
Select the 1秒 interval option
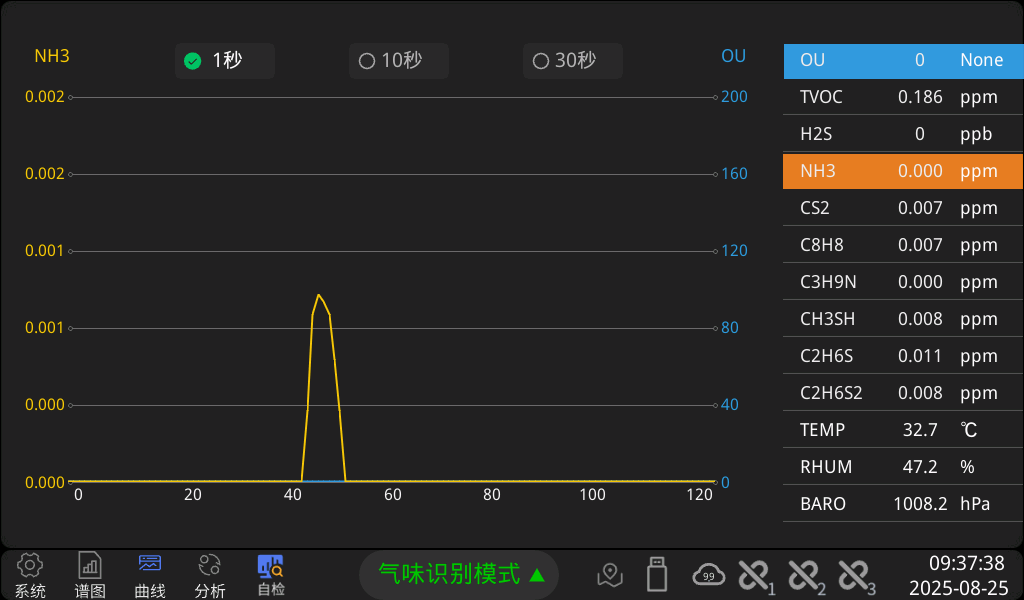(x=225, y=61)
